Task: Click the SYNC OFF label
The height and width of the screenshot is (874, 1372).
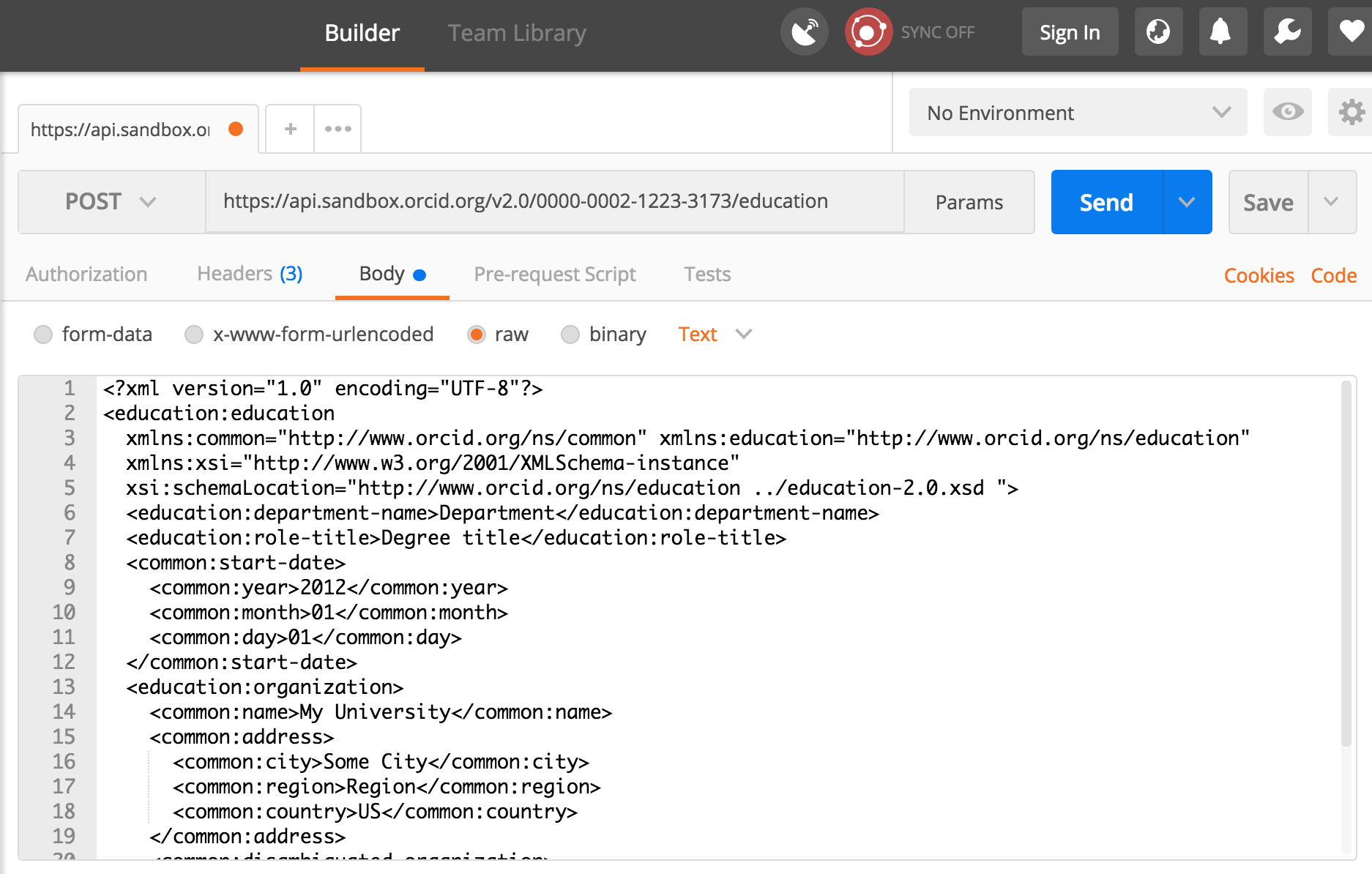Action: pyautogui.click(x=938, y=32)
